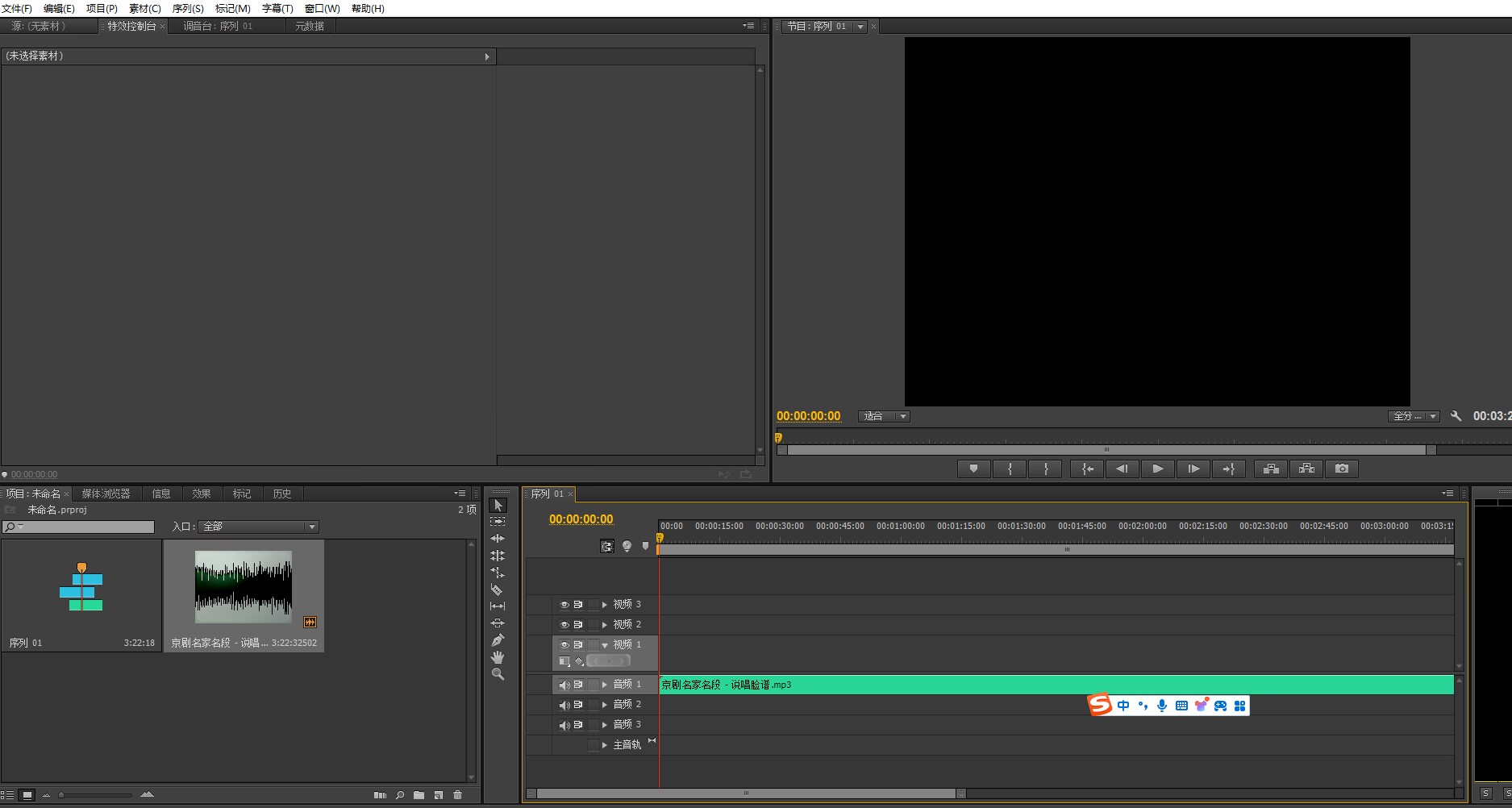This screenshot has height=808, width=1512.
Task: Click the Find icon in project panel
Action: pyautogui.click(x=400, y=795)
